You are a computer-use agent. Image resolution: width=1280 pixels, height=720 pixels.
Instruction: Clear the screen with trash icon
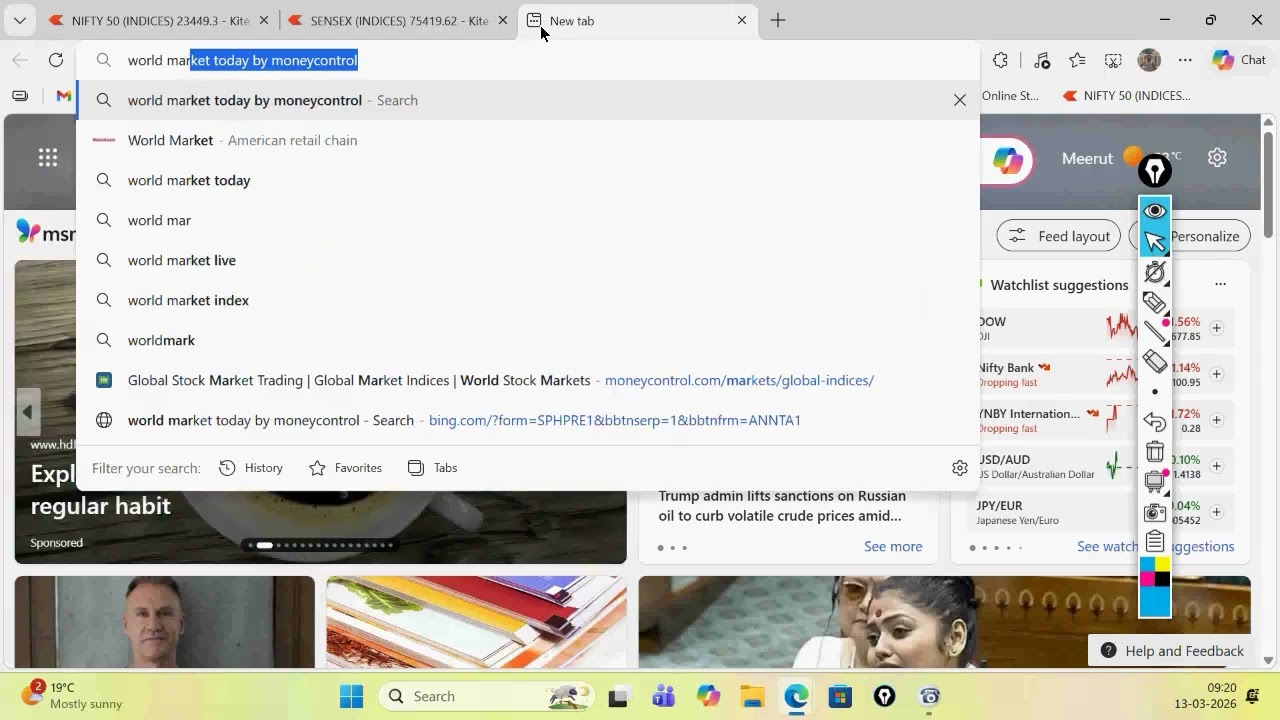click(1155, 452)
